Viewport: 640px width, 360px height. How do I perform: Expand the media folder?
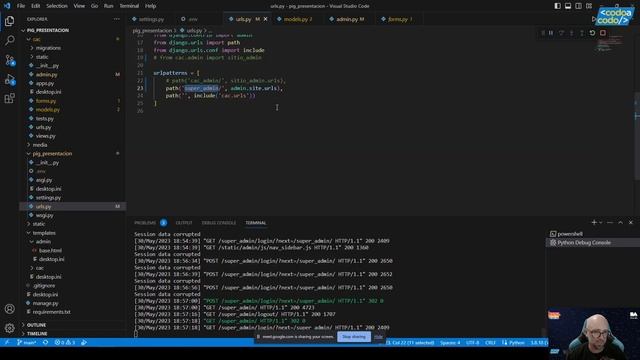point(40,145)
